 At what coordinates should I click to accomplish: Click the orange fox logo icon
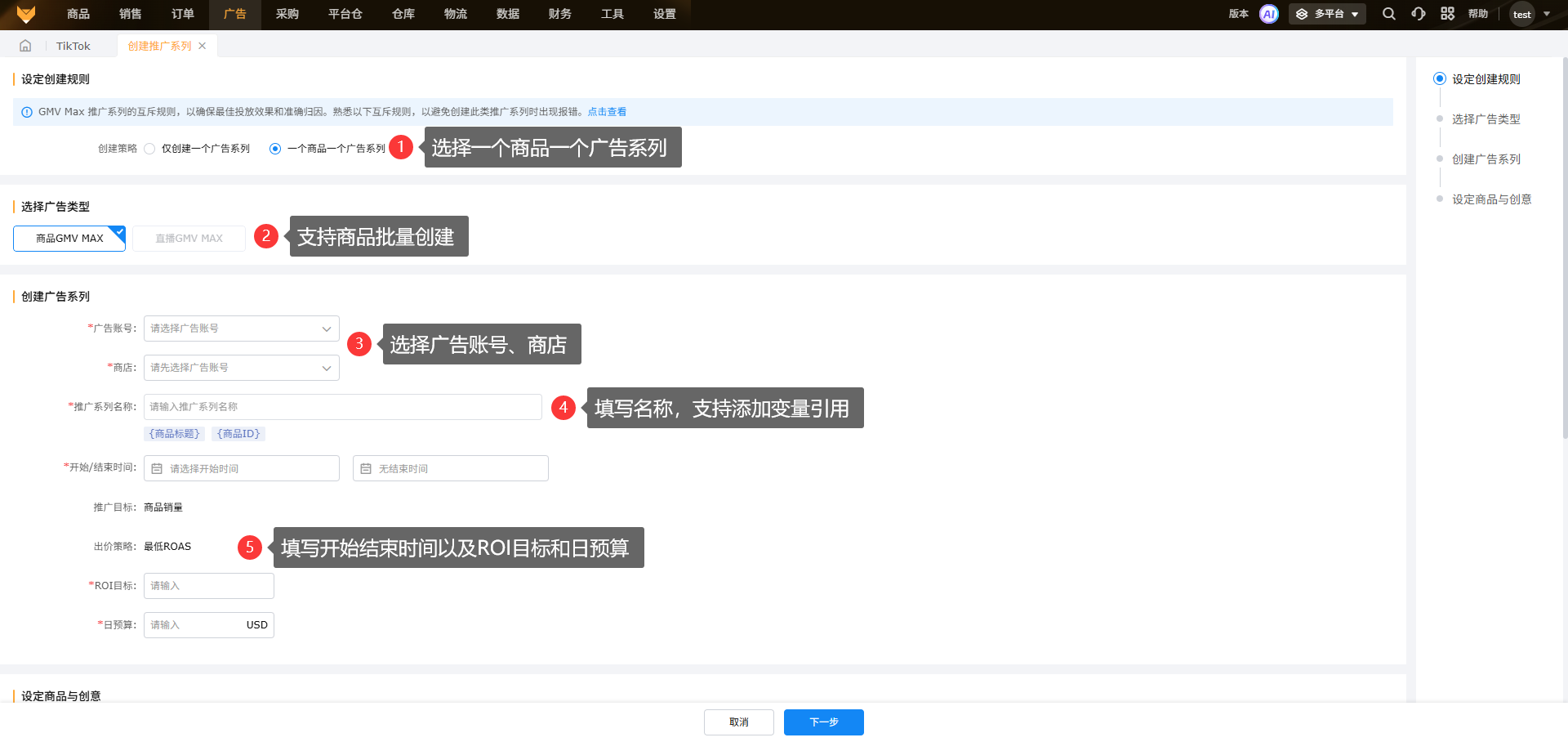(26, 14)
